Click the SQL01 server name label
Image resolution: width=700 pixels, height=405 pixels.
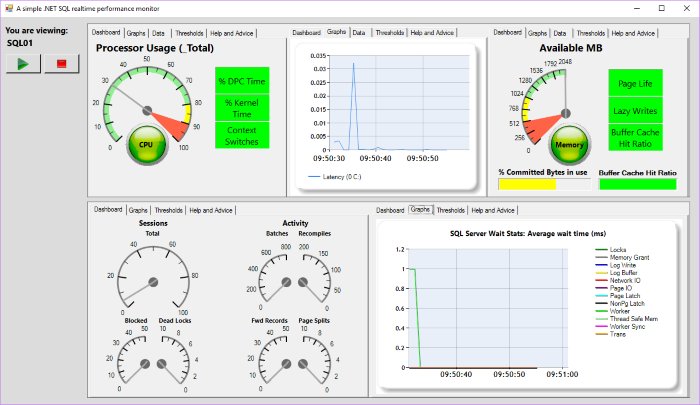point(20,43)
